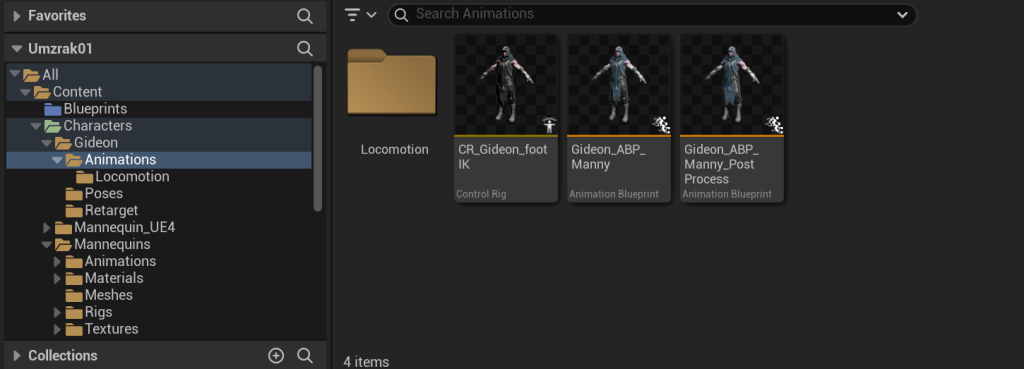Collapse the Animations folder under Gideon

(57, 159)
